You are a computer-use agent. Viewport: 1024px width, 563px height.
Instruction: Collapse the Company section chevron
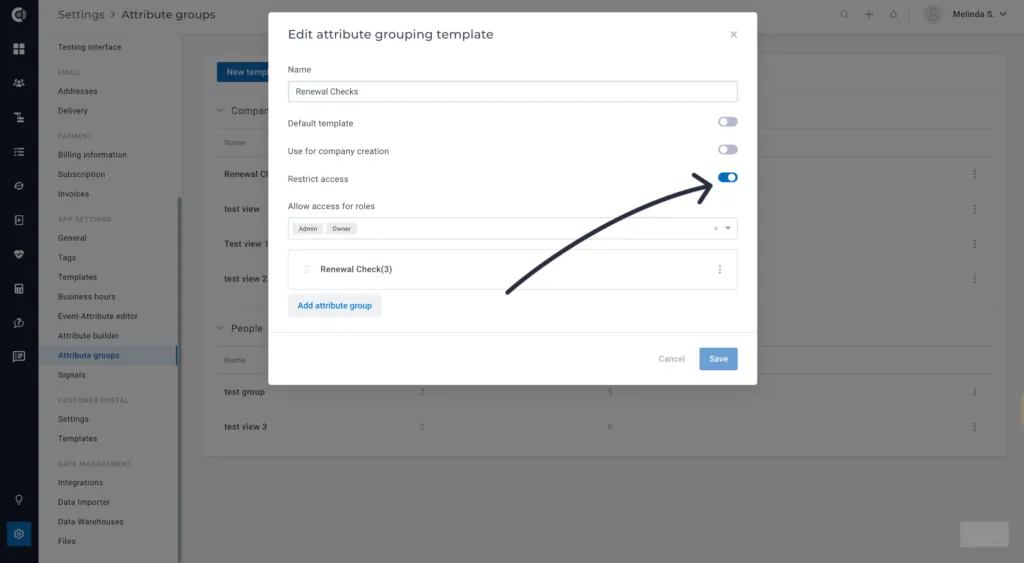[220, 110]
